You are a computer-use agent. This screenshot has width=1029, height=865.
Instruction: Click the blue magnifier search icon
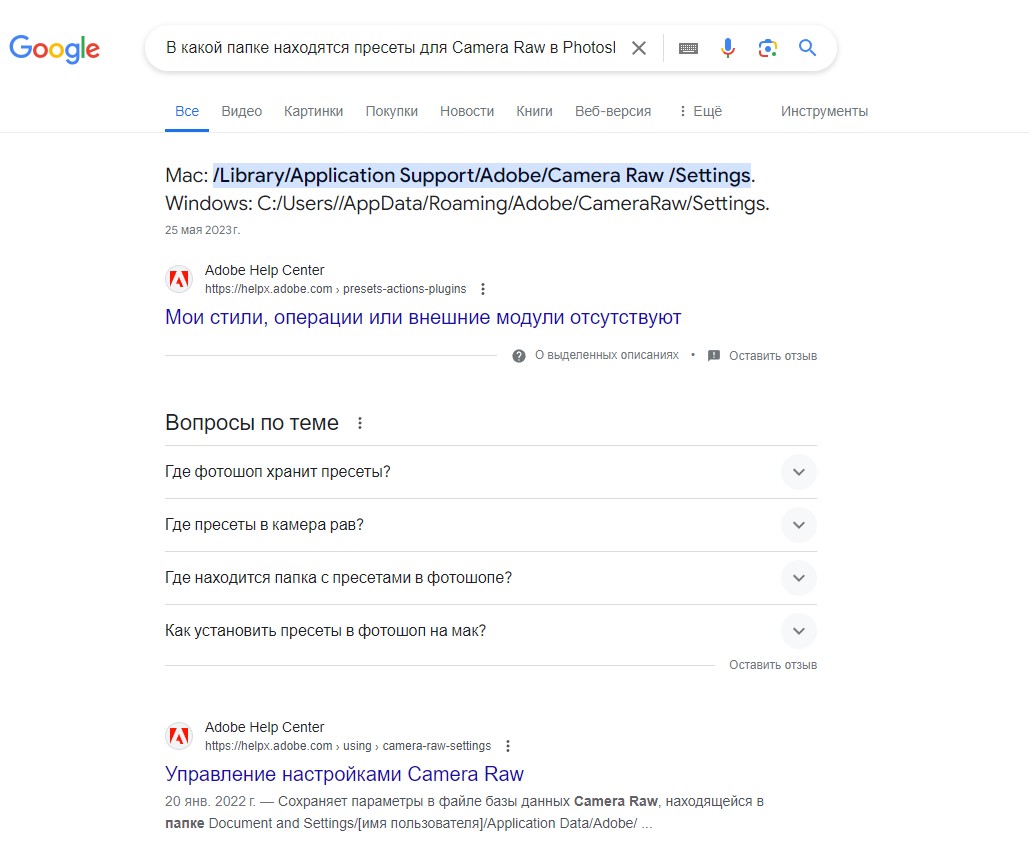[x=807, y=48]
